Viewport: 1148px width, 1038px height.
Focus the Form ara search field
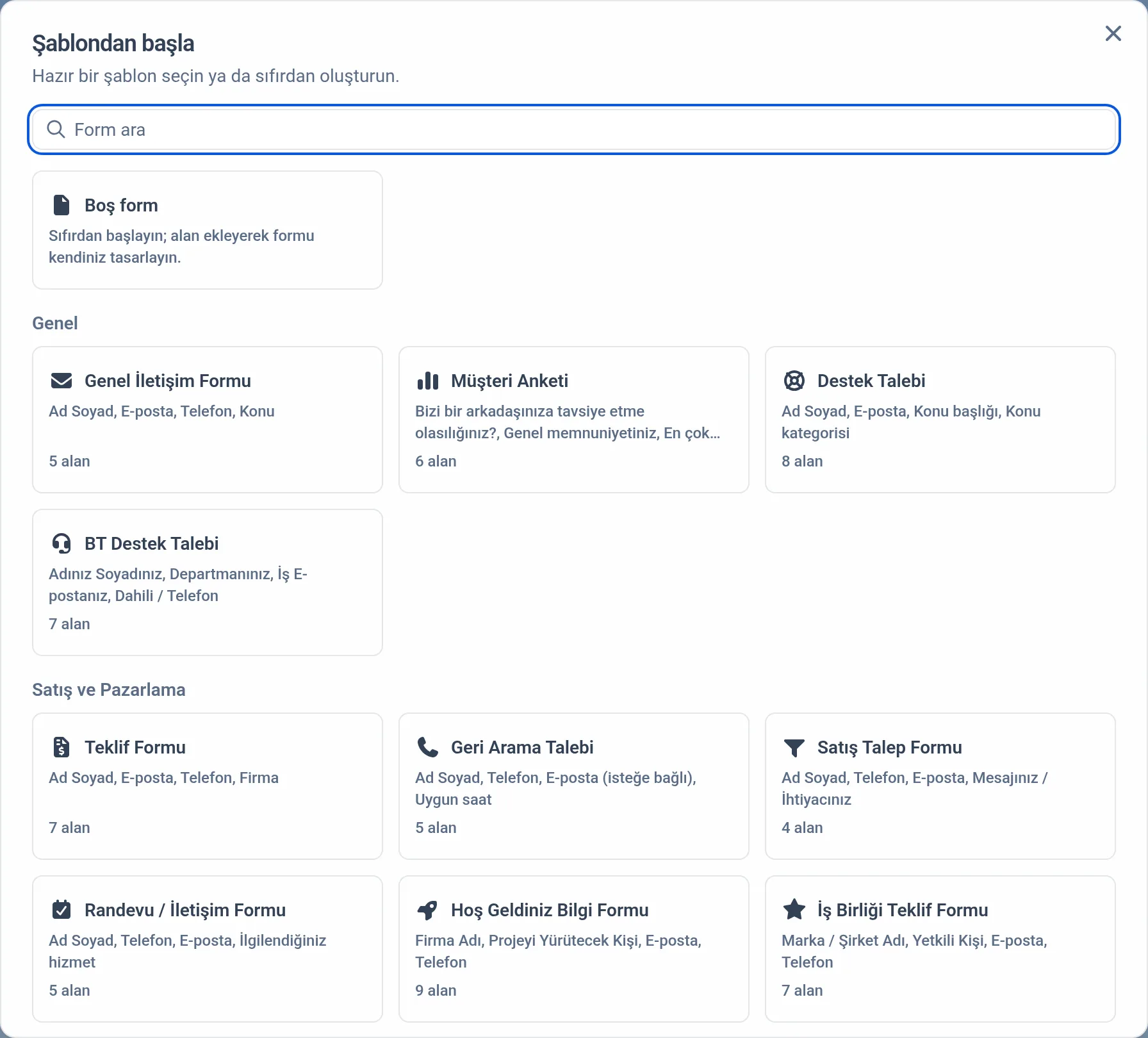(574, 129)
